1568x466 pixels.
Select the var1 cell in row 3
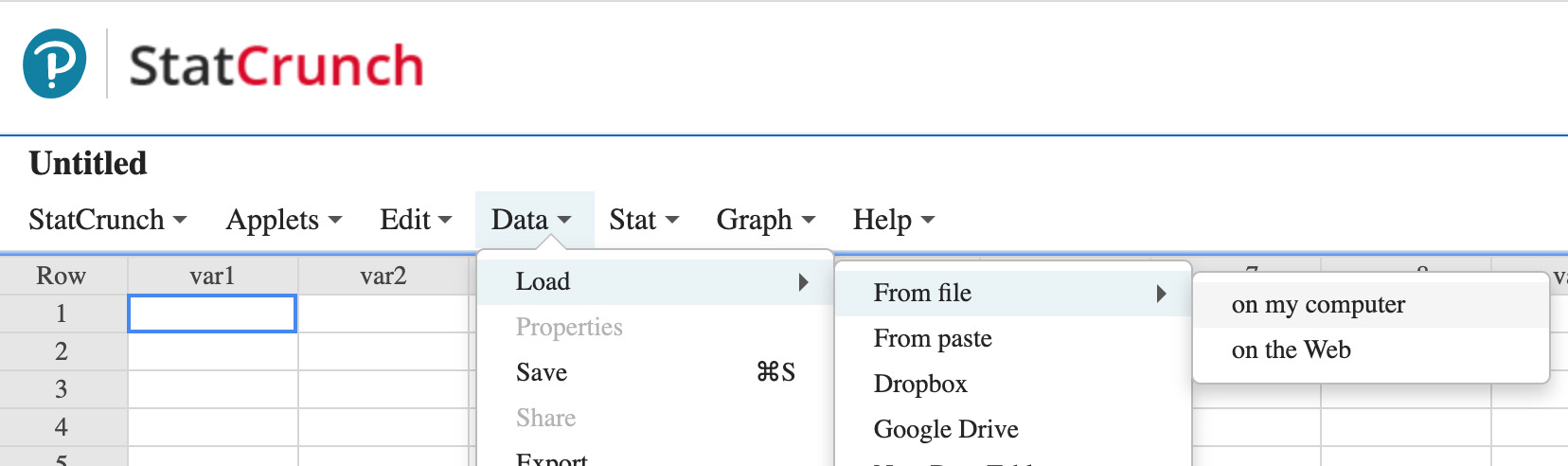tap(212, 389)
